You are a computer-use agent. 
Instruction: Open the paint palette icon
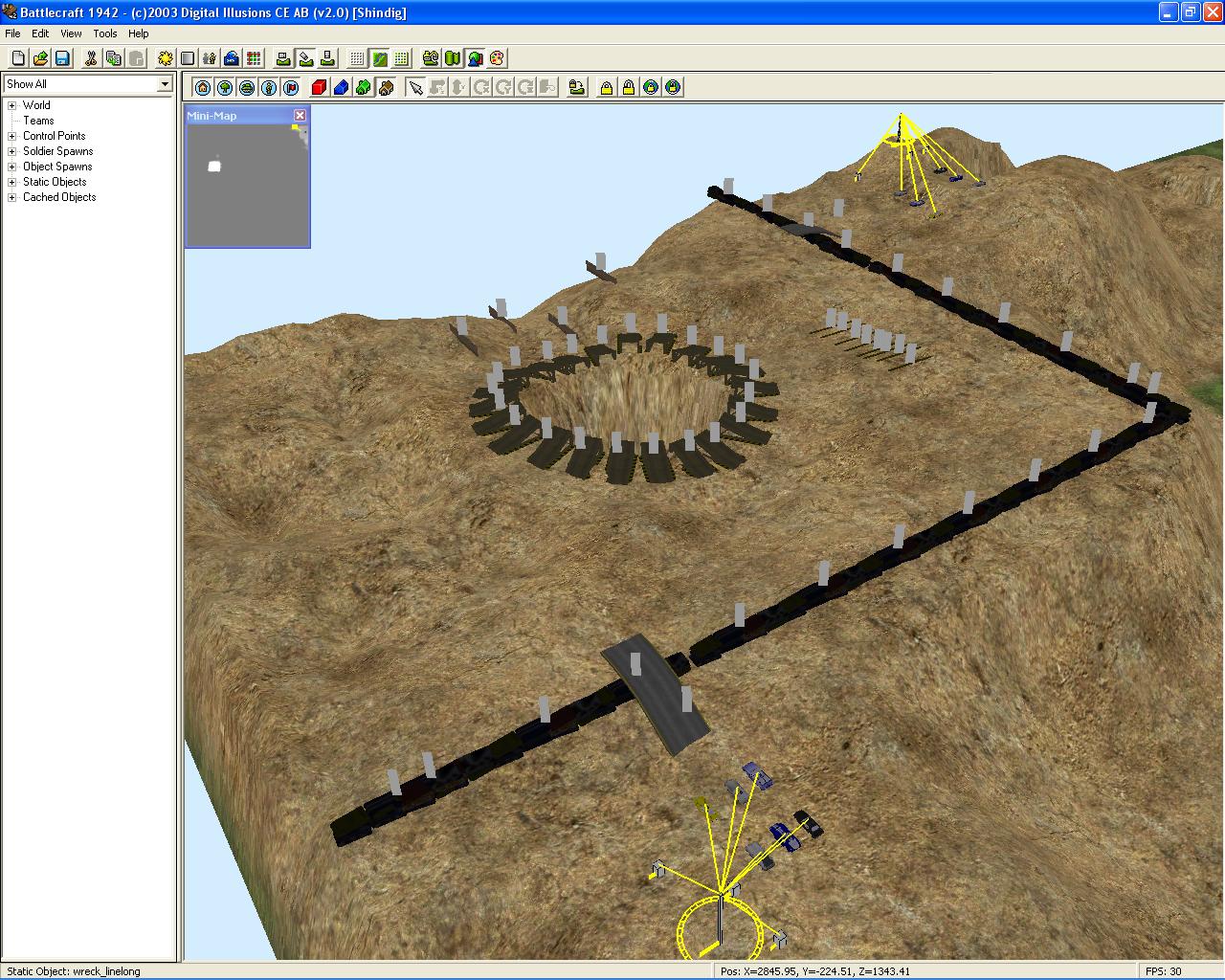click(497, 58)
